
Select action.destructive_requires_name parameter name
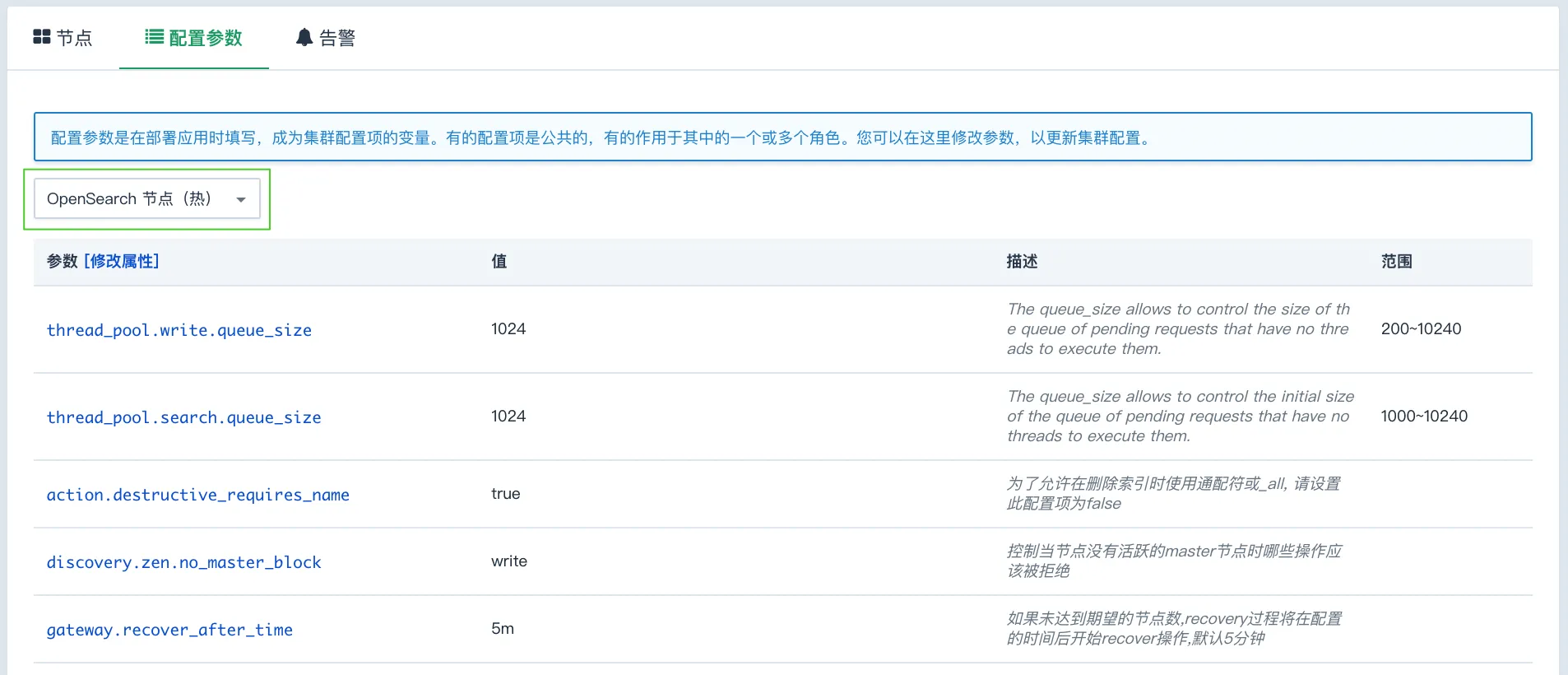[x=198, y=495]
